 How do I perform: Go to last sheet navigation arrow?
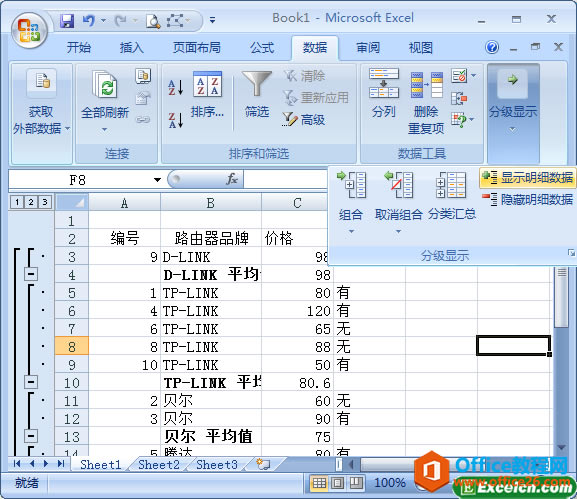tap(61, 464)
